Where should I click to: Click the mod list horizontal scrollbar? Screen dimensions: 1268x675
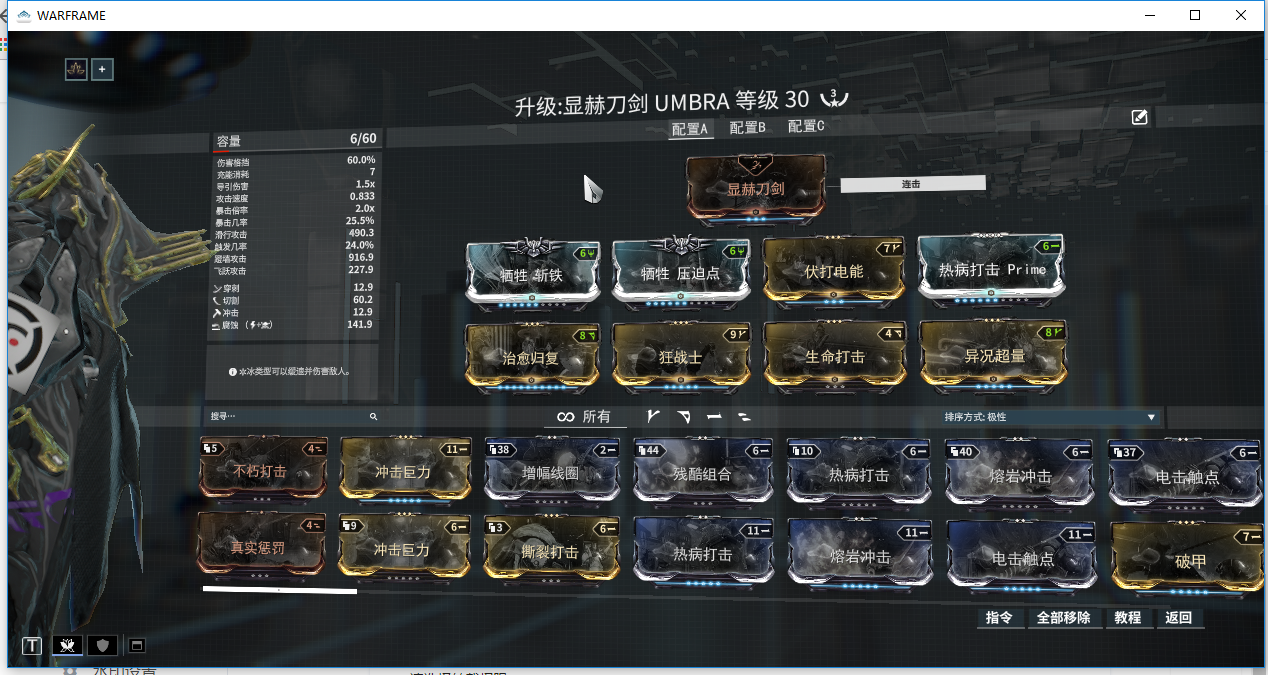(280, 591)
